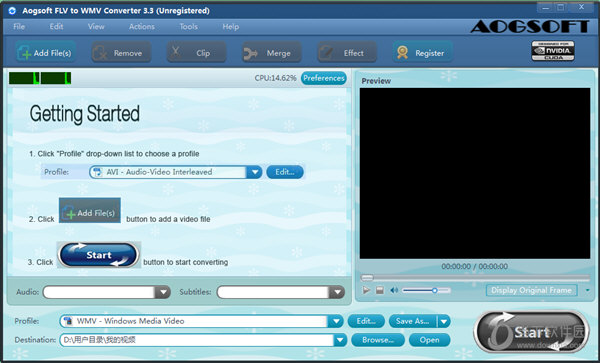Click the preview Stop button

click(x=380, y=291)
